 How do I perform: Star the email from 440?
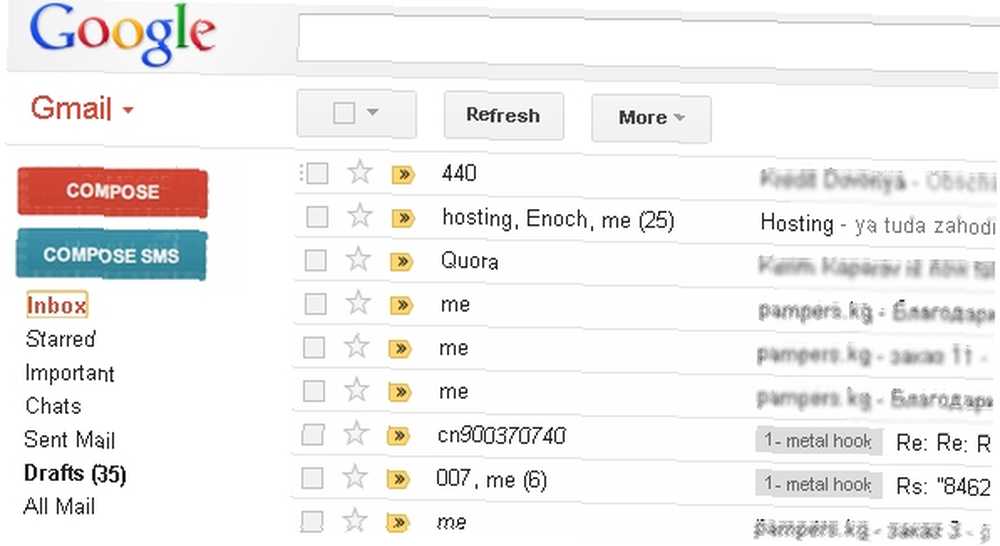pos(360,172)
